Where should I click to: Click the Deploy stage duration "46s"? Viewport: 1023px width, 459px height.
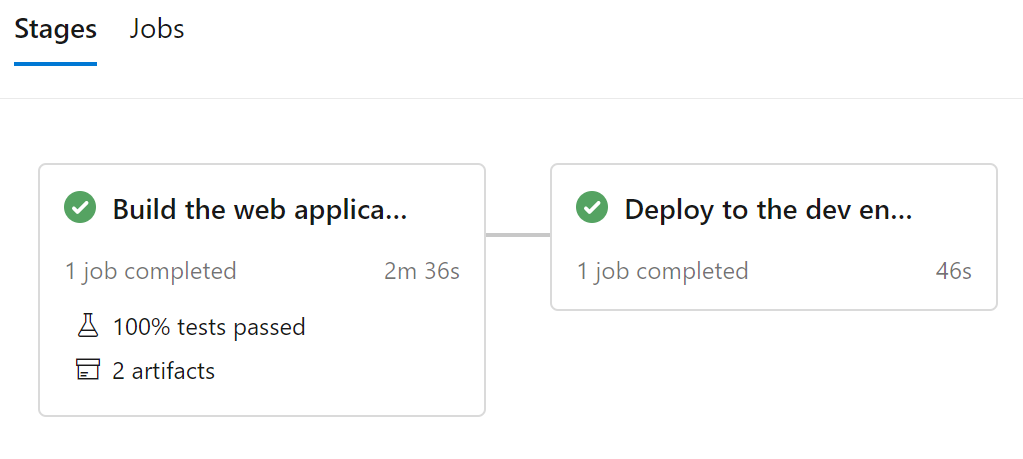pos(953,271)
